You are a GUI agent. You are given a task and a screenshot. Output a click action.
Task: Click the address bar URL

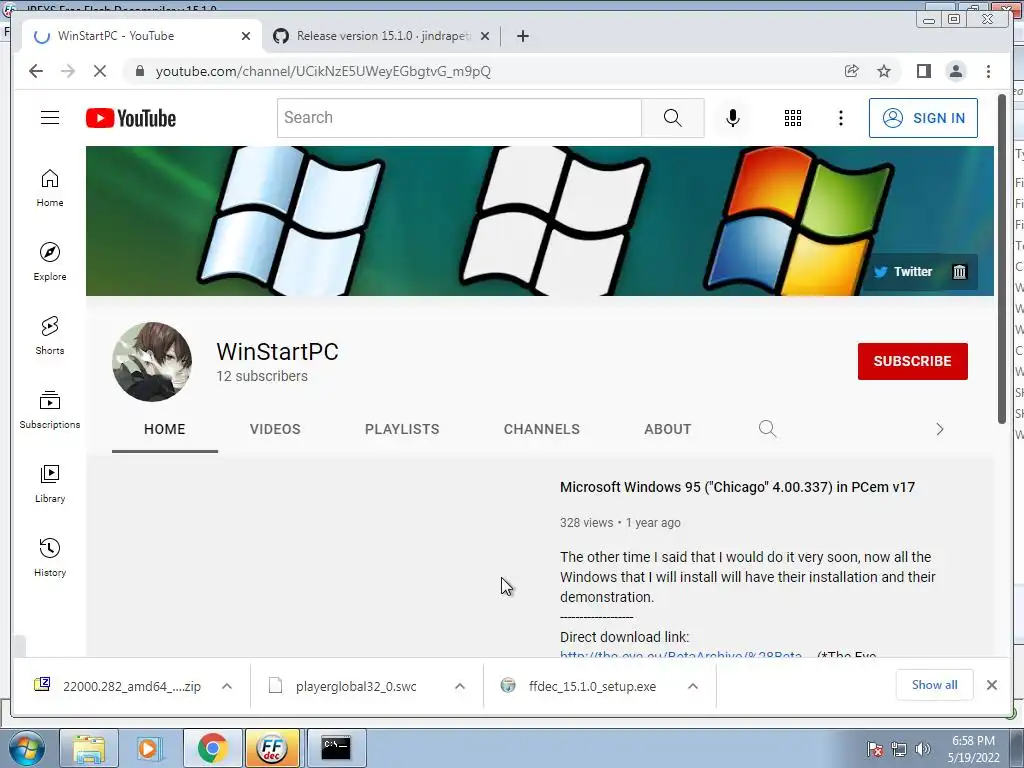pos(323,71)
